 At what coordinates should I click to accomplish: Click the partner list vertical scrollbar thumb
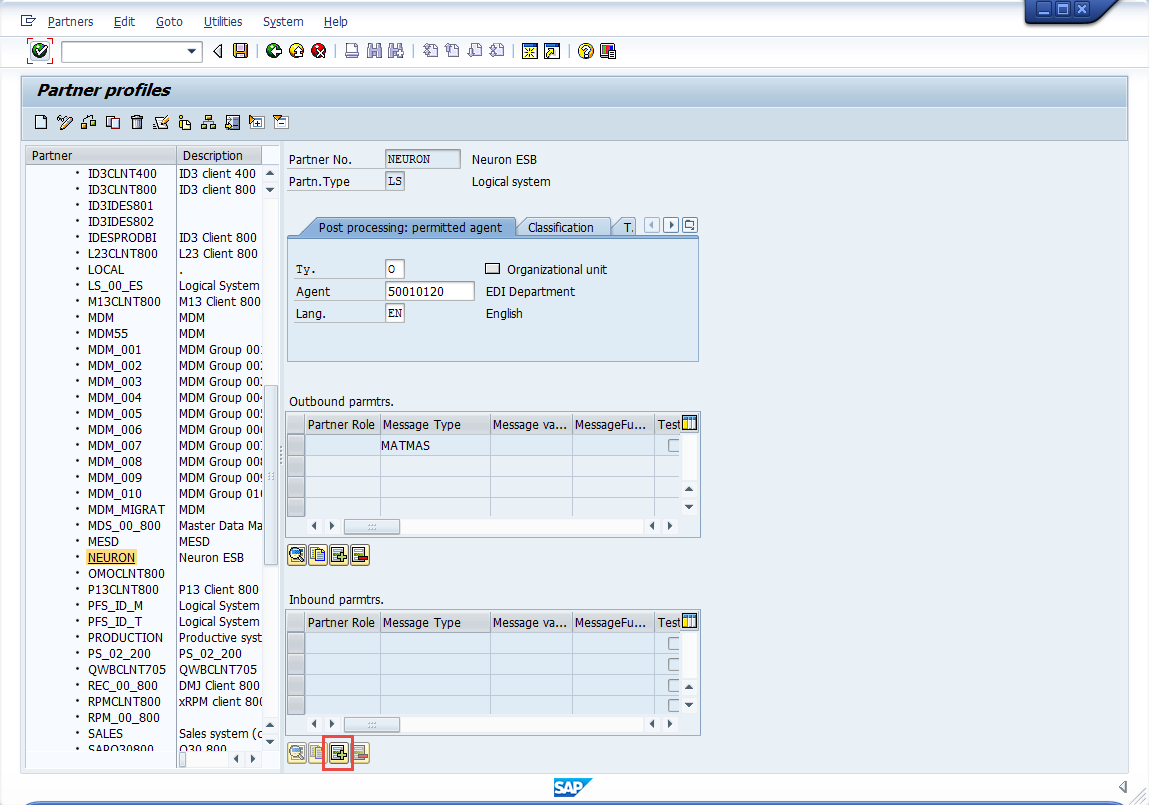pyautogui.click(x=270, y=475)
